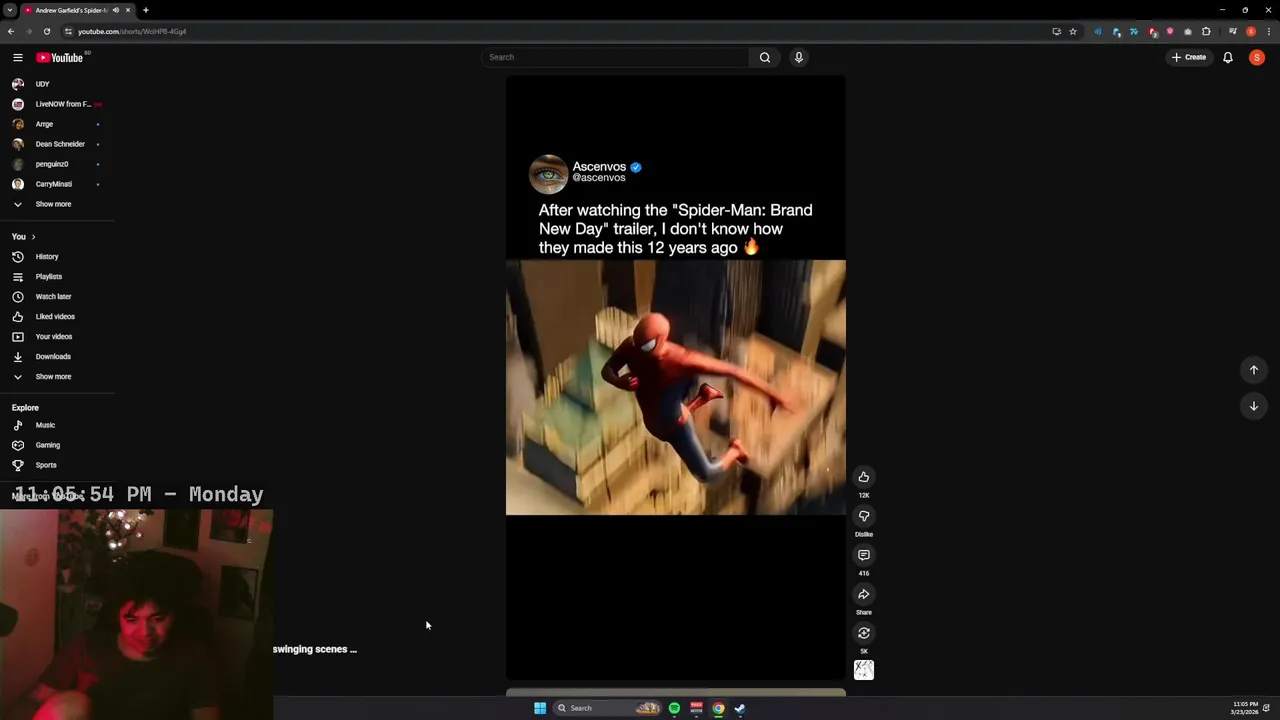The width and height of the screenshot is (1280, 720).
Task: Share this Short
Action: 864,594
